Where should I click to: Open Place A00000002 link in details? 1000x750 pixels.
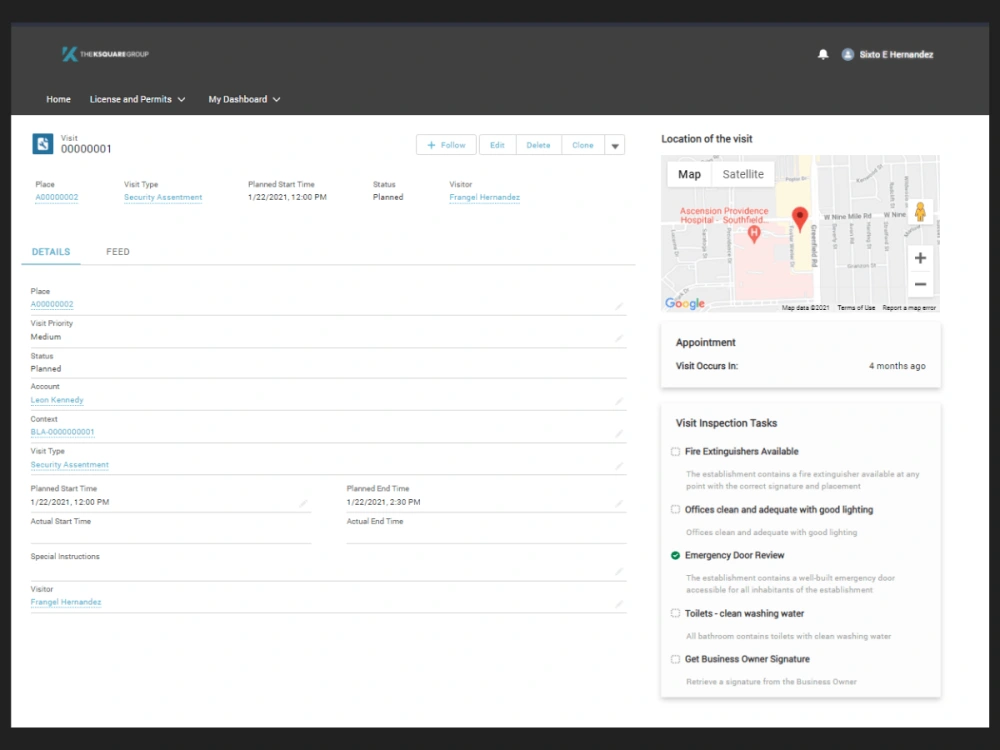52,305
